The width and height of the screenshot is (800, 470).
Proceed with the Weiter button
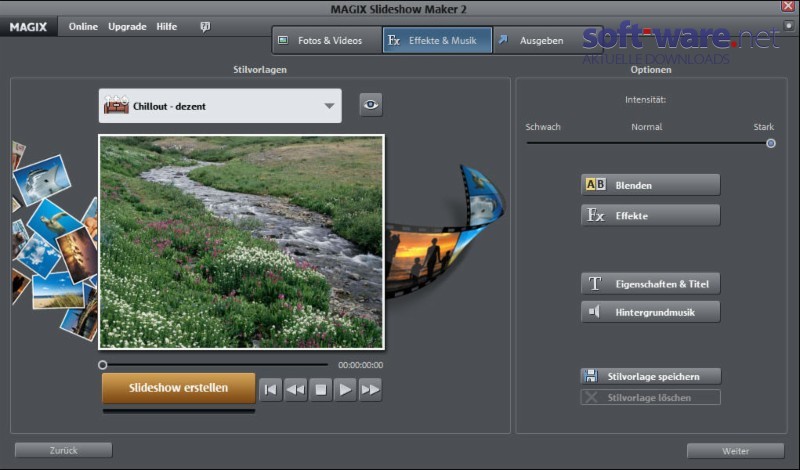[x=735, y=451]
